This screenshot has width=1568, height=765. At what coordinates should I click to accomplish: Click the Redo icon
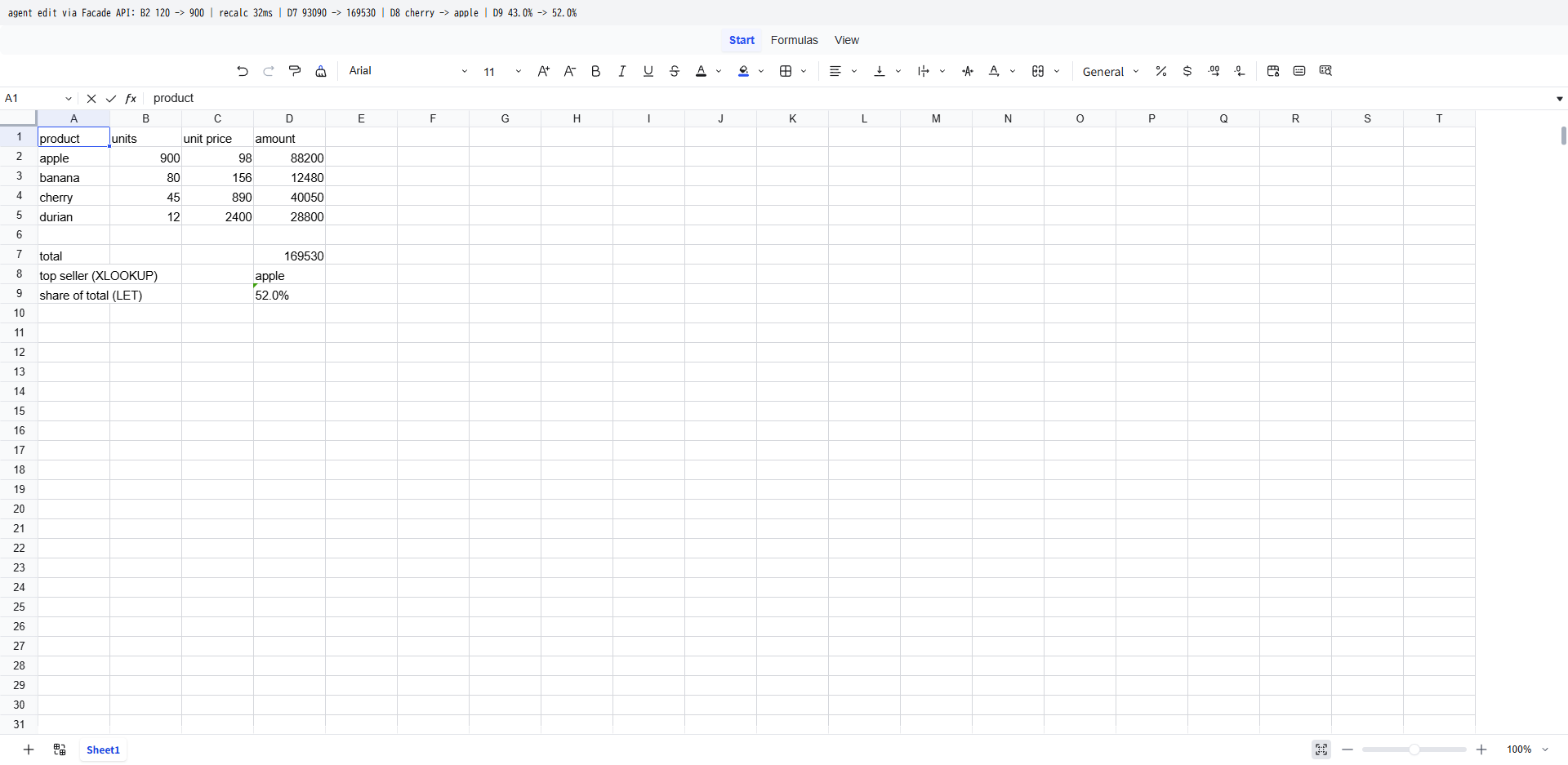[269, 71]
